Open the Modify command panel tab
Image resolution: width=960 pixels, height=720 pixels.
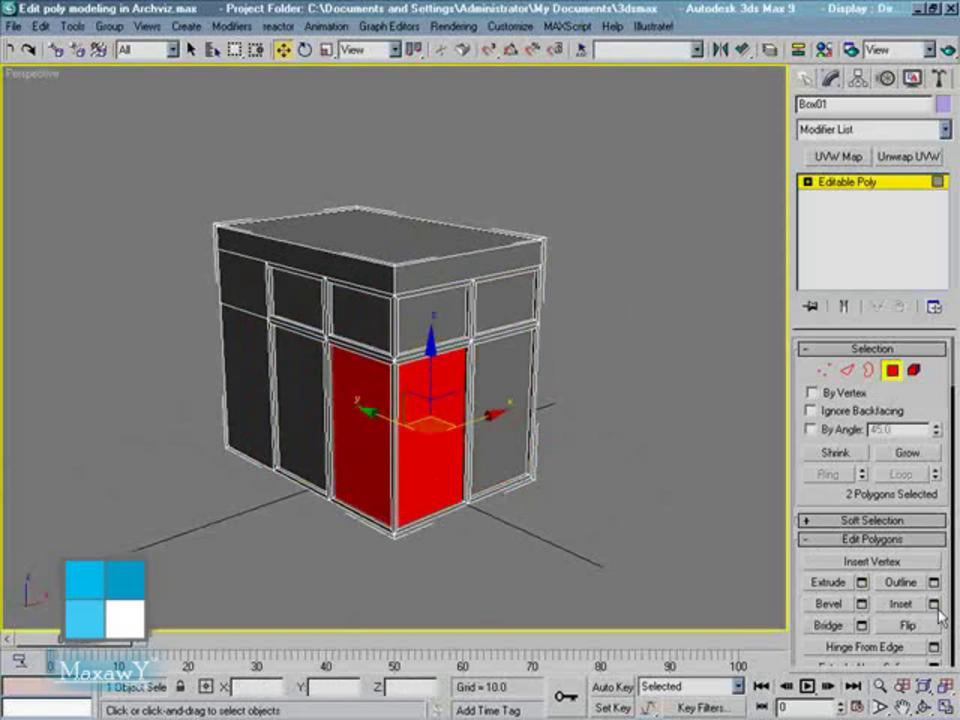tap(831, 78)
